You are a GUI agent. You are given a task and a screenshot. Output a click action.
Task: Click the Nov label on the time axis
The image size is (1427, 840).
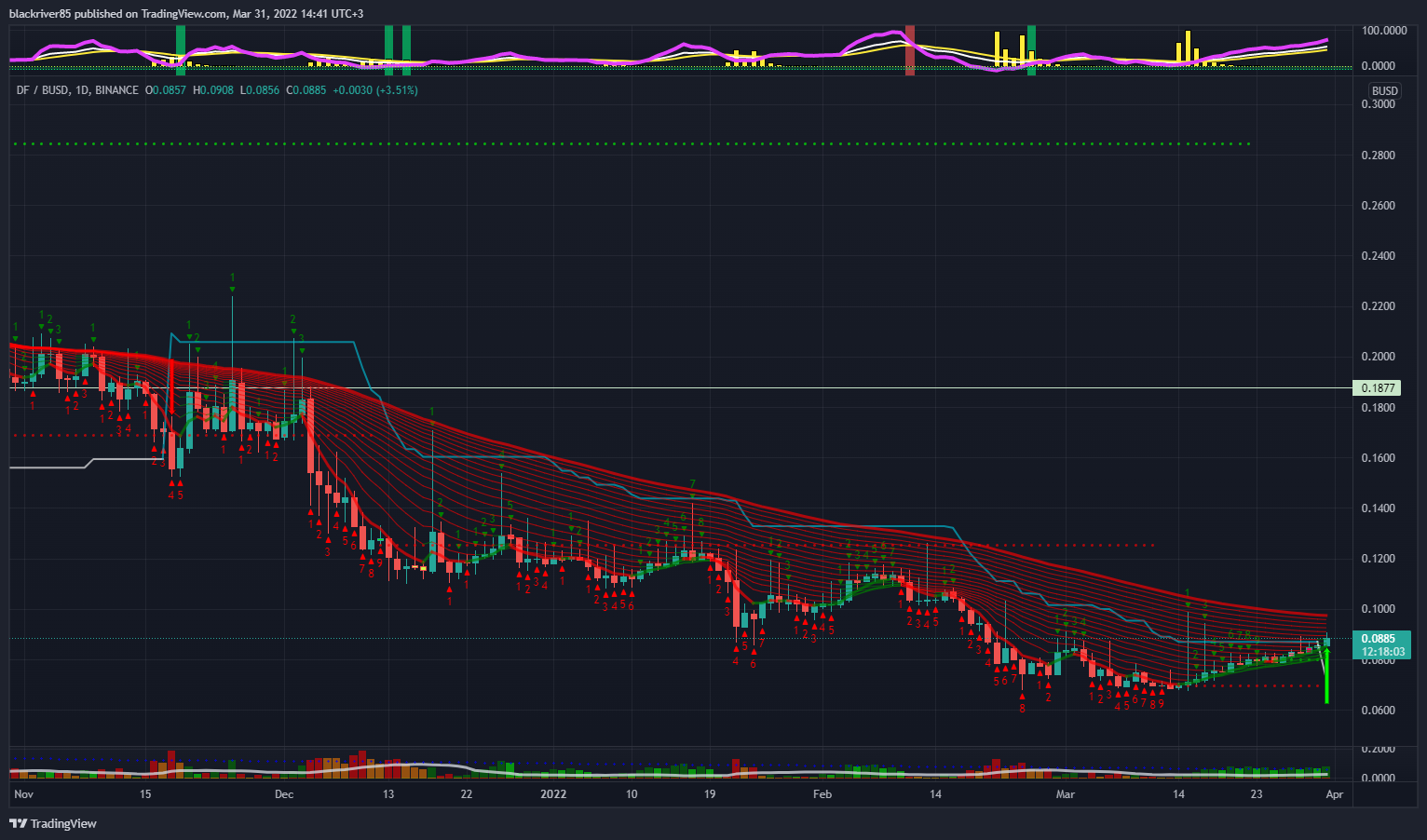tap(24, 794)
